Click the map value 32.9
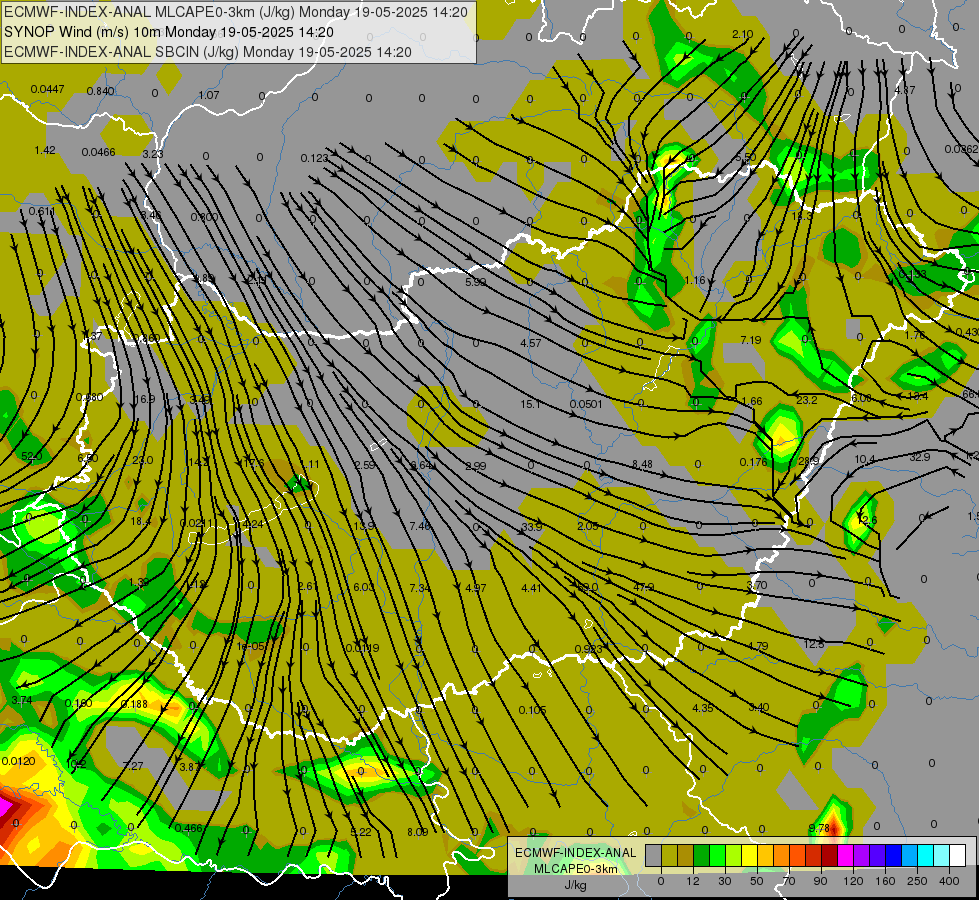979x900 pixels. point(919,457)
